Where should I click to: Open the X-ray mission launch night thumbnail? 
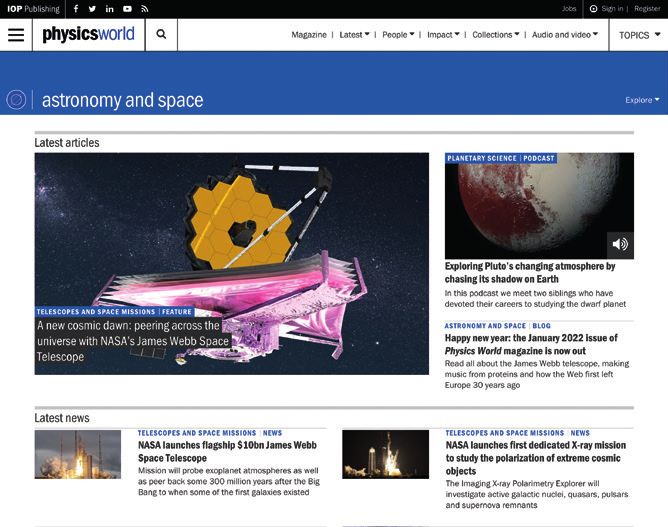coord(385,454)
